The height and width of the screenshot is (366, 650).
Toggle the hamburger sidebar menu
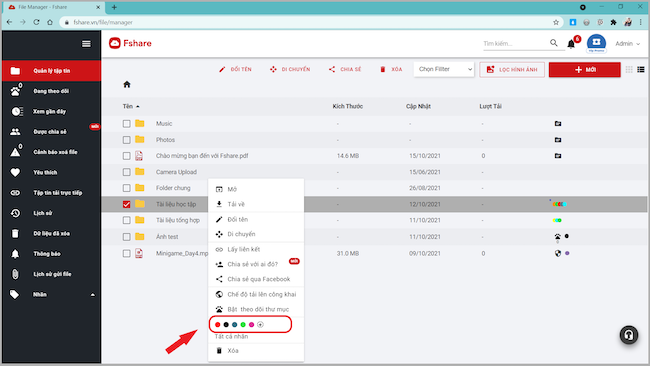[86, 44]
